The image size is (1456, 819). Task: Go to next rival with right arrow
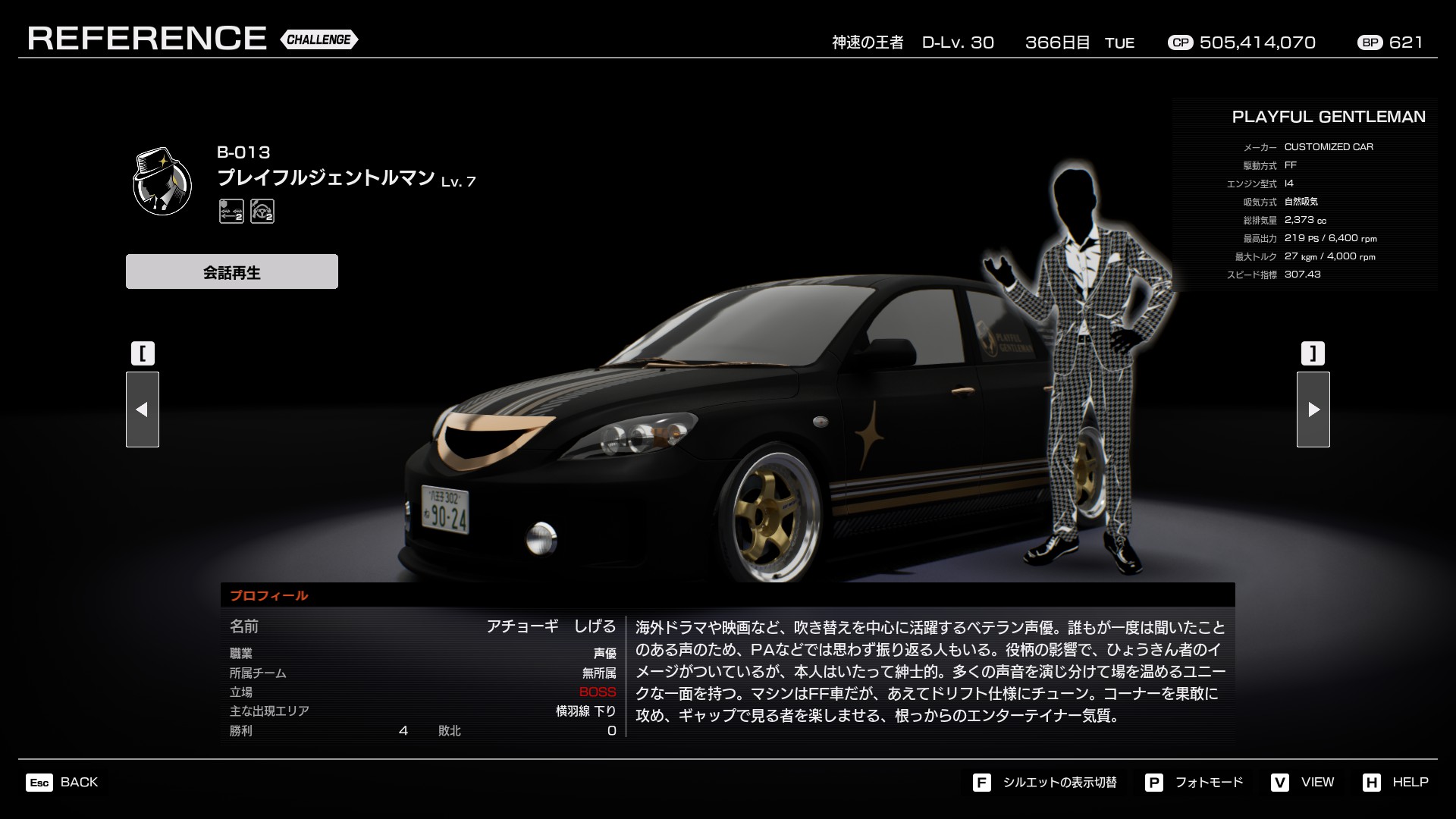coord(1313,409)
